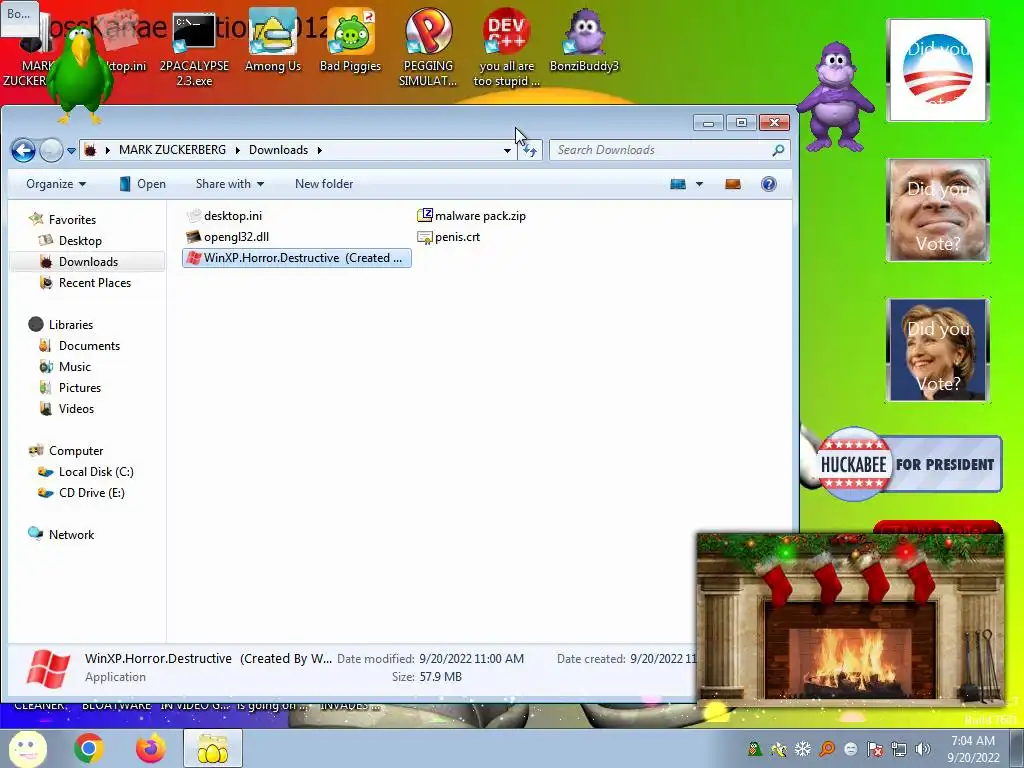Open the recent pages dropdown beside forward arrow
Image resolution: width=1024 pixels, height=768 pixels.
[71, 151]
